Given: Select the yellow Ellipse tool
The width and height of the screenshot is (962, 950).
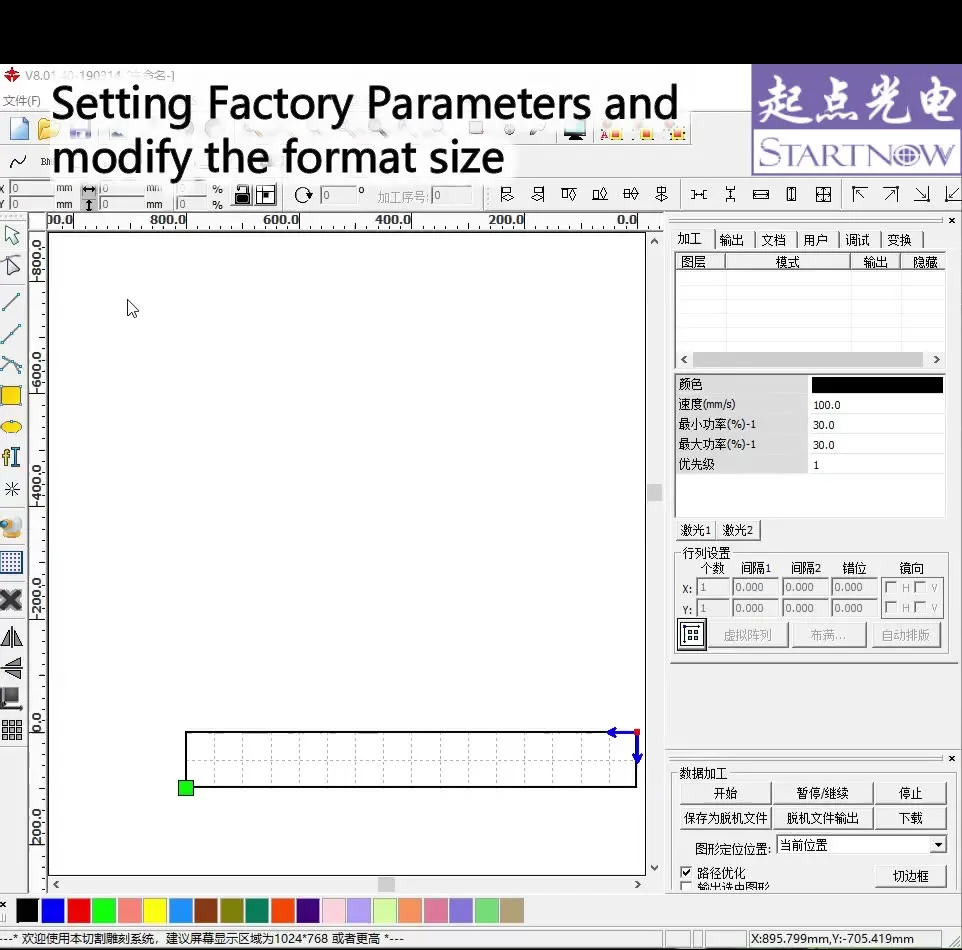Looking at the screenshot, I should pos(12,427).
